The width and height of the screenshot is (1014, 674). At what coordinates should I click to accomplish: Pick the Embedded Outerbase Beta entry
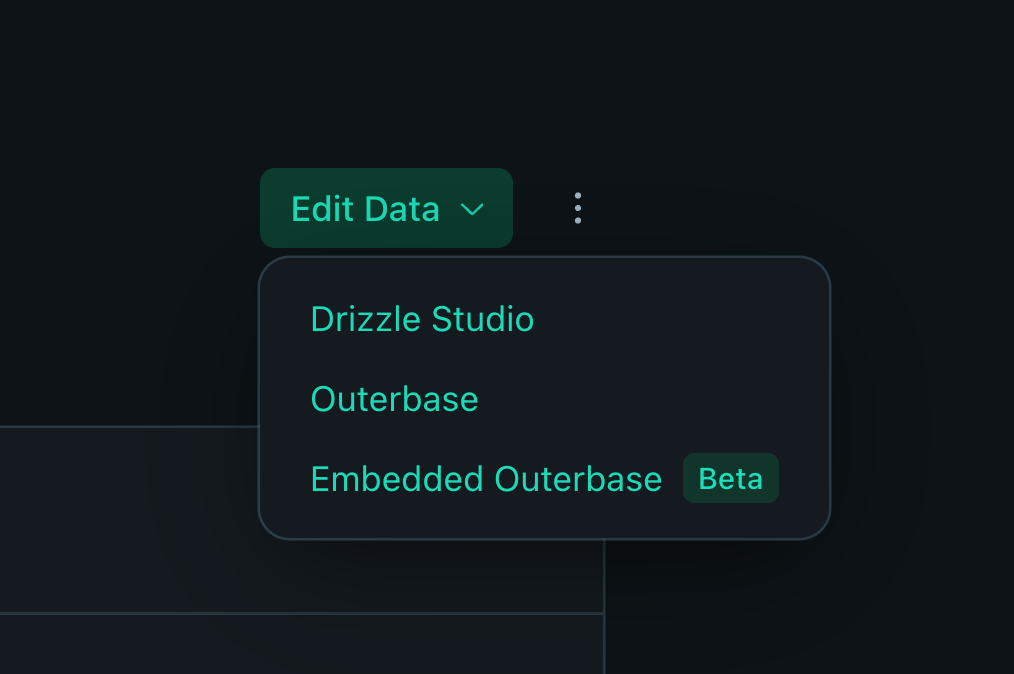click(545, 479)
